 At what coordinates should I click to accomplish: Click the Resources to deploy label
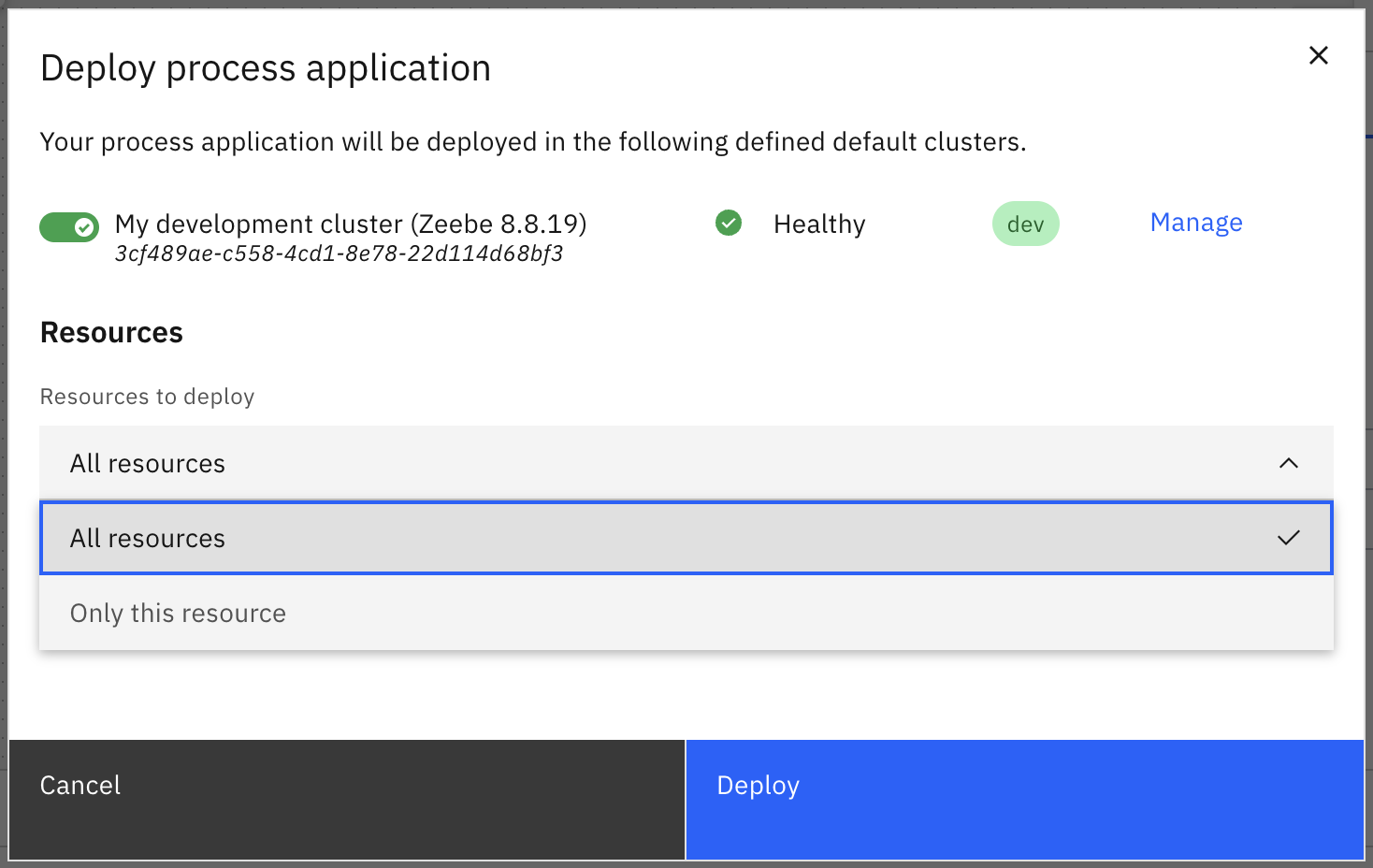147,397
